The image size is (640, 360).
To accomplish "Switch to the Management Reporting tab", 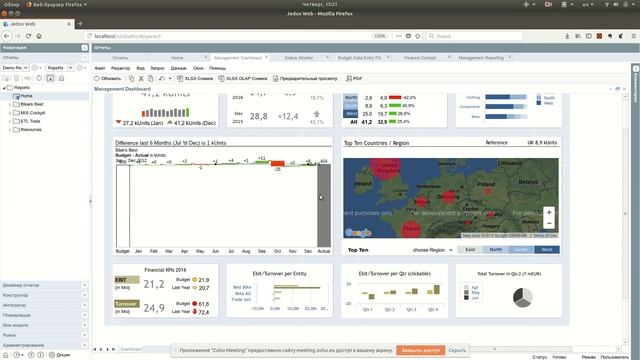I will (481, 58).
